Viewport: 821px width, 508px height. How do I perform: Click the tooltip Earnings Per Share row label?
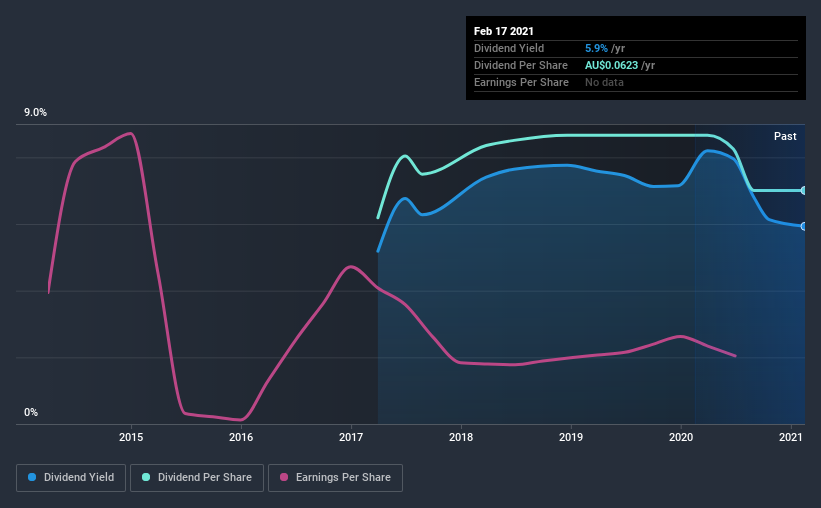[521, 82]
